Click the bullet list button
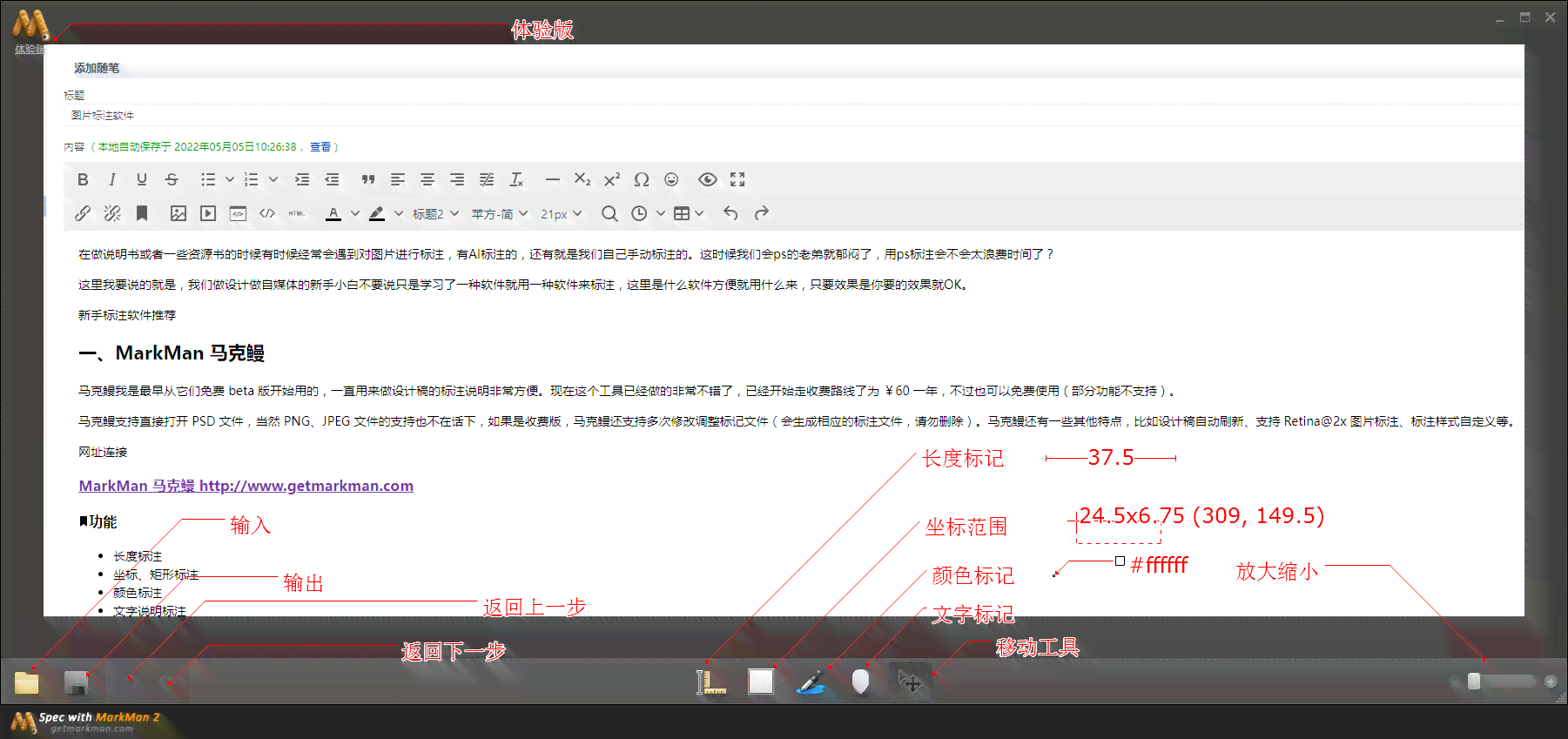Image resolution: width=1568 pixels, height=739 pixels. coord(208,179)
